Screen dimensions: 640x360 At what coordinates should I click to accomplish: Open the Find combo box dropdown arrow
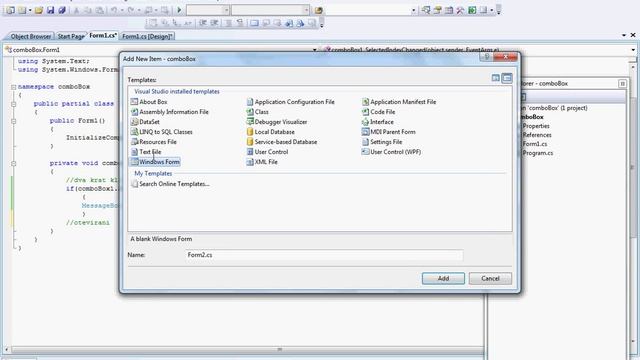[413, 10]
